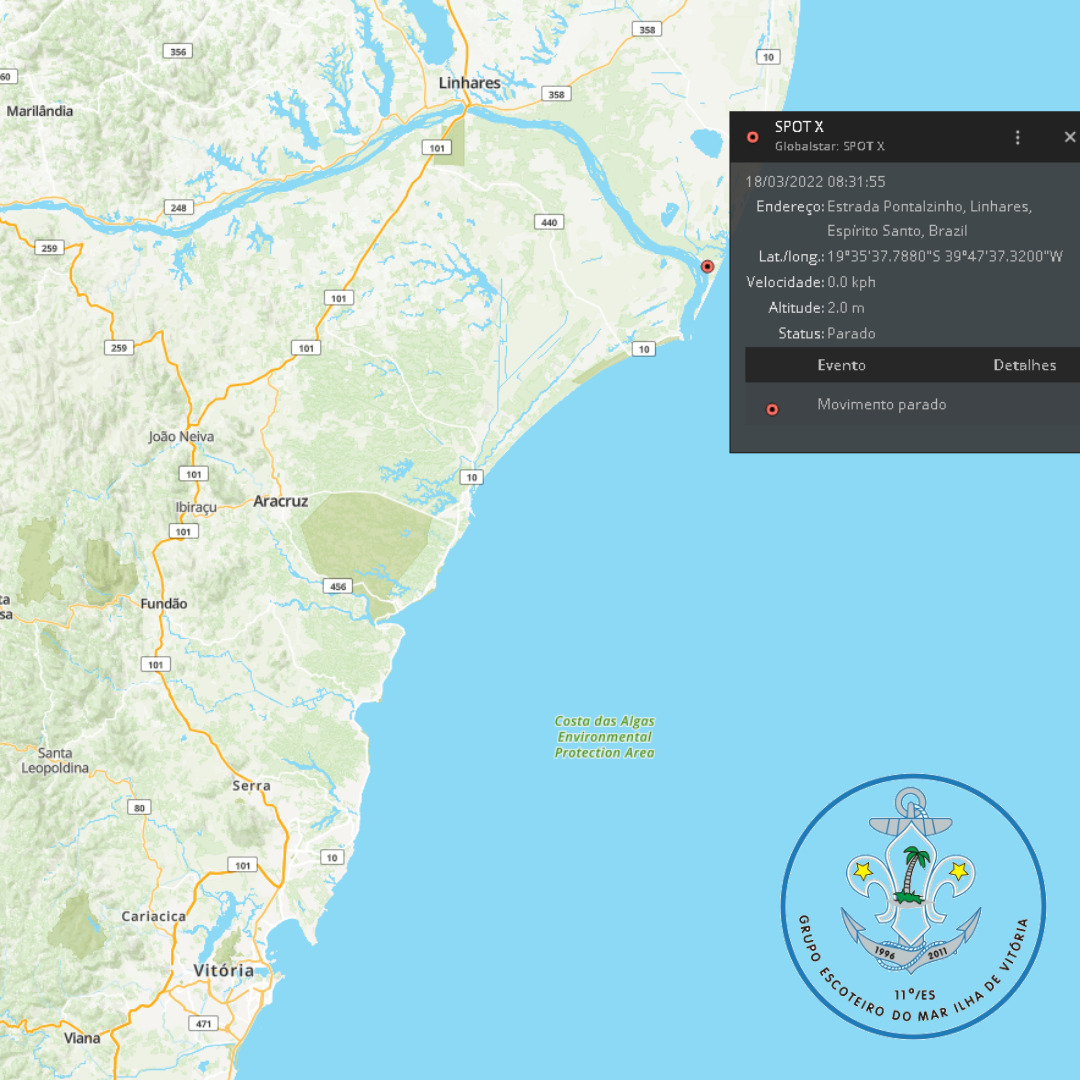Click the highway 80 road shield

(x=141, y=807)
